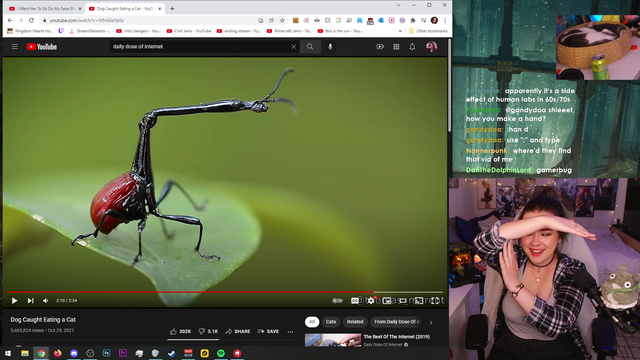The width and height of the screenshot is (640, 360).
Task: Start voice search with the microphone
Action: tap(330, 47)
